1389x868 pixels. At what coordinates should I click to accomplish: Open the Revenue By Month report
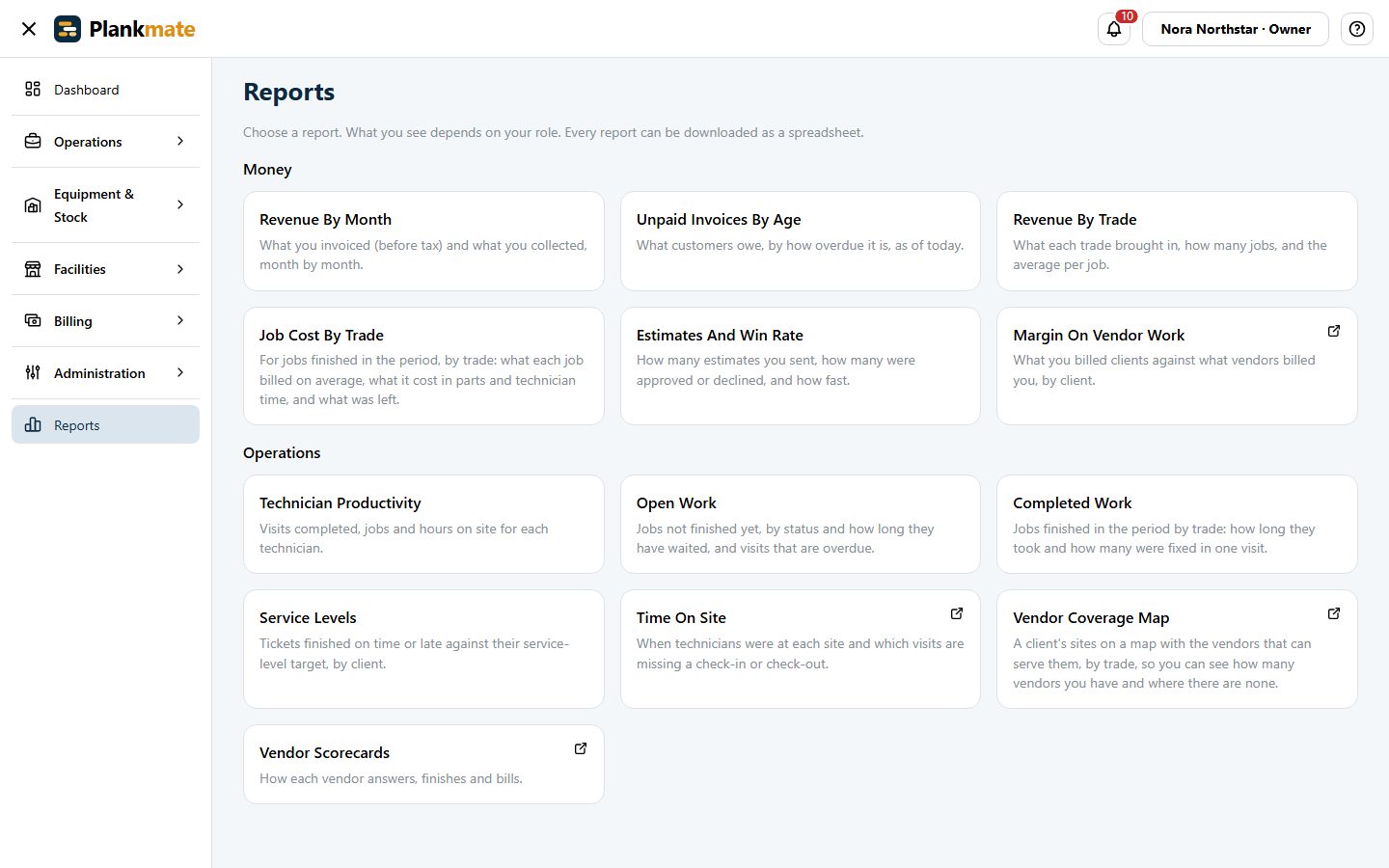coord(423,241)
